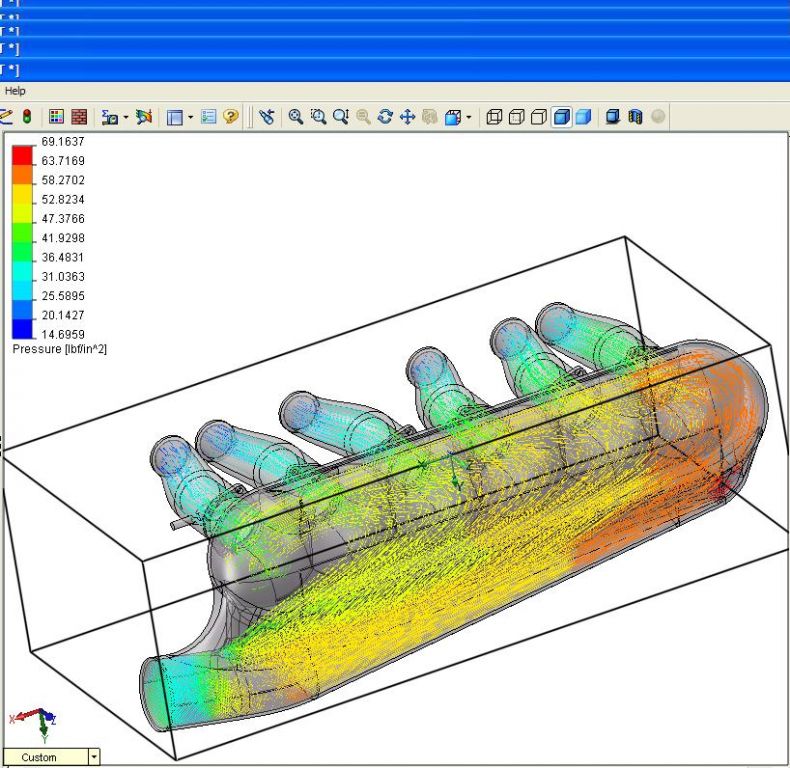
Task: Click the brick wall texture icon
Action: pos(79,117)
